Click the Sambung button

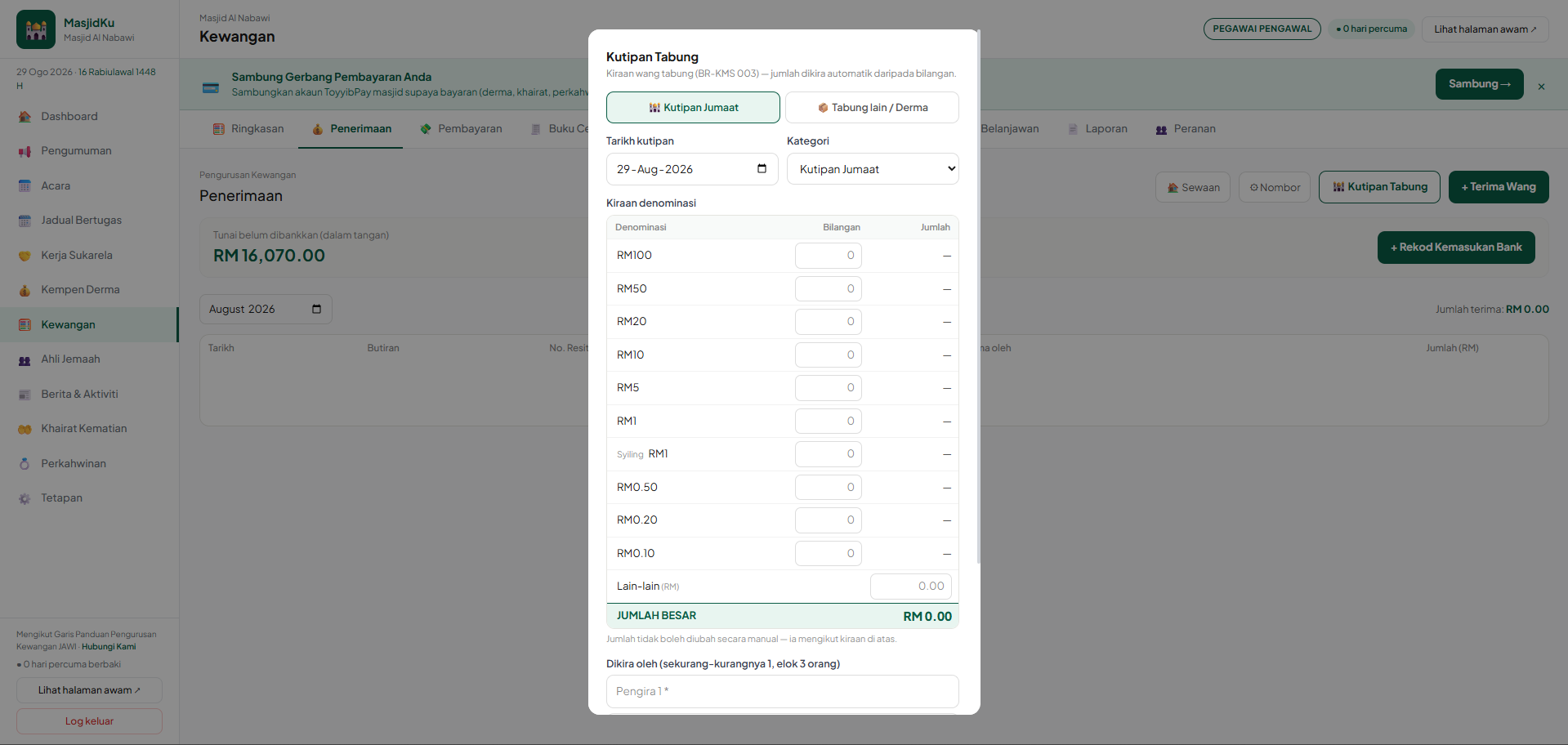tap(1479, 84)
